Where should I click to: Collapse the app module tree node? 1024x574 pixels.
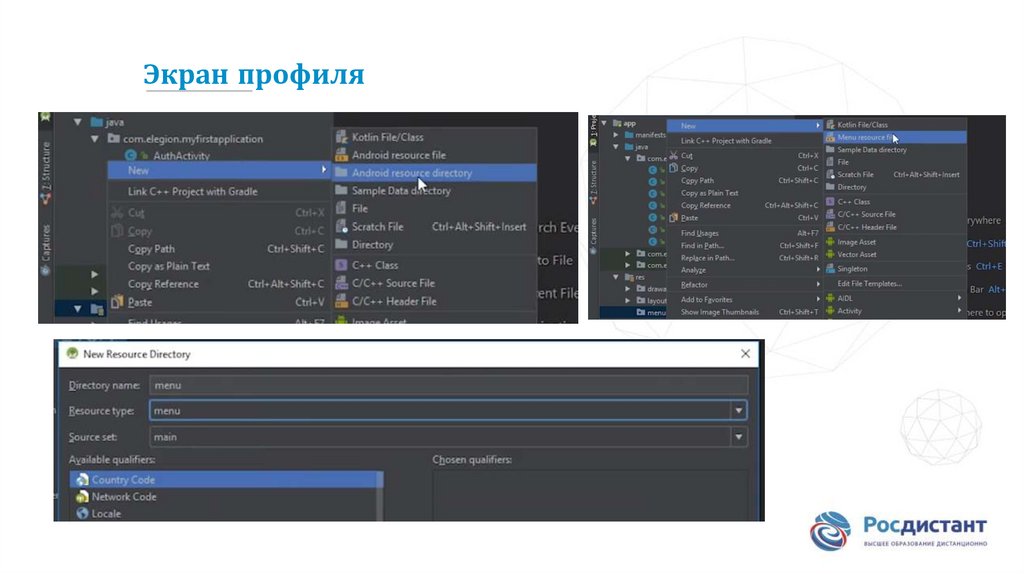pyautogui.click(x=604, y=123)
